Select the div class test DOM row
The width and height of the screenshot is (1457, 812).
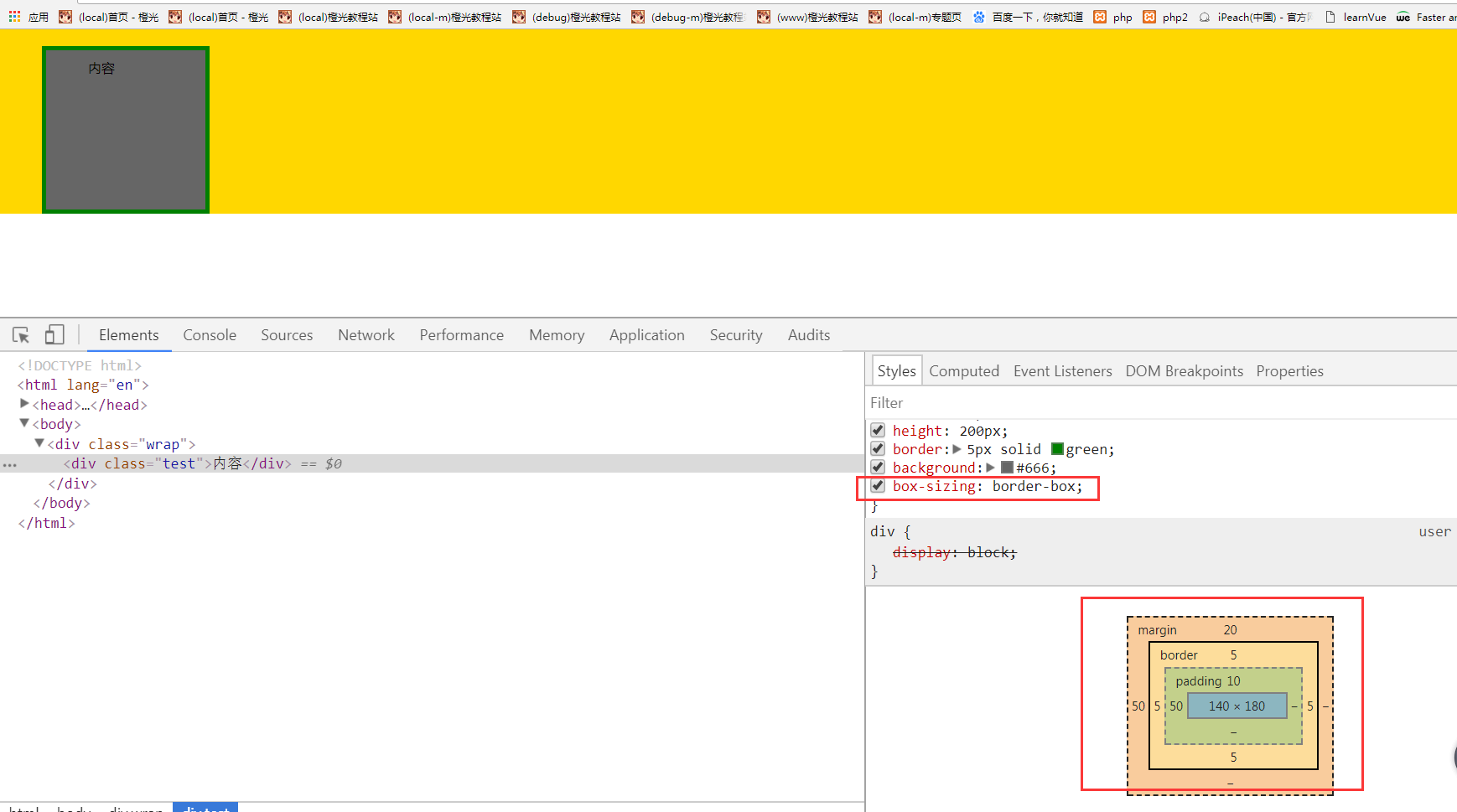(432, 463)
